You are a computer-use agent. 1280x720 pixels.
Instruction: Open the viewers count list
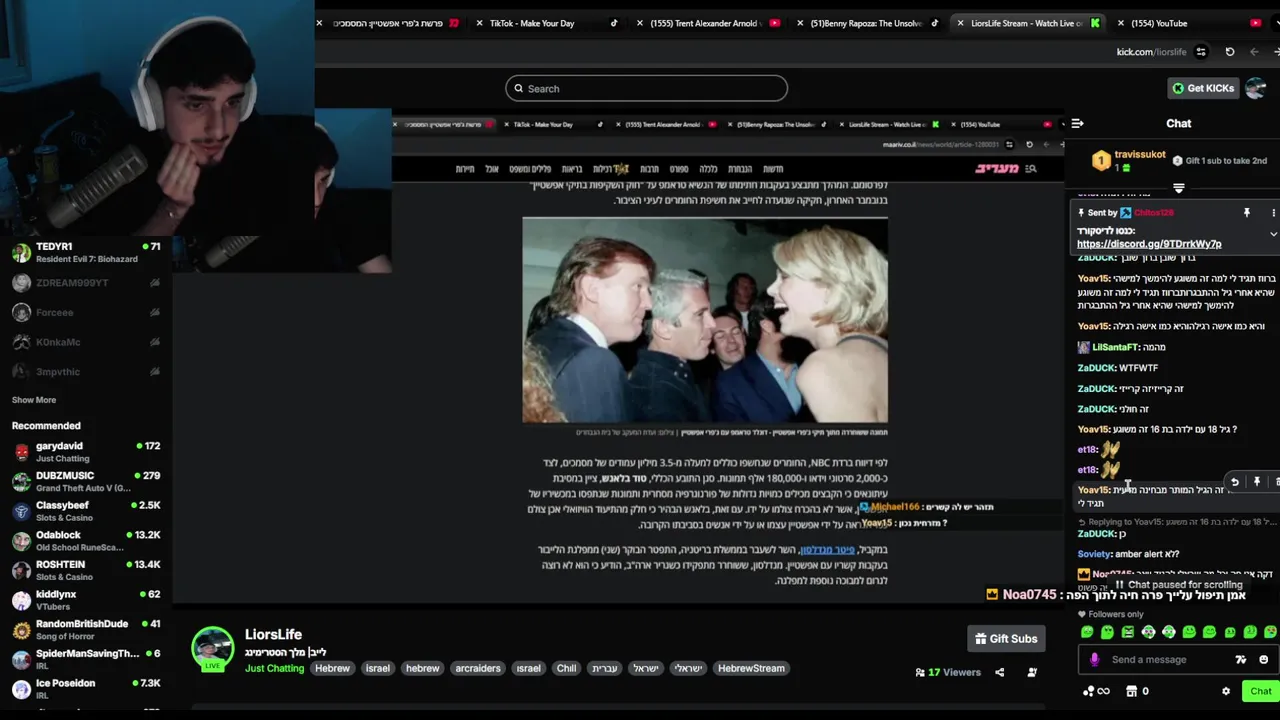[948, 672]
